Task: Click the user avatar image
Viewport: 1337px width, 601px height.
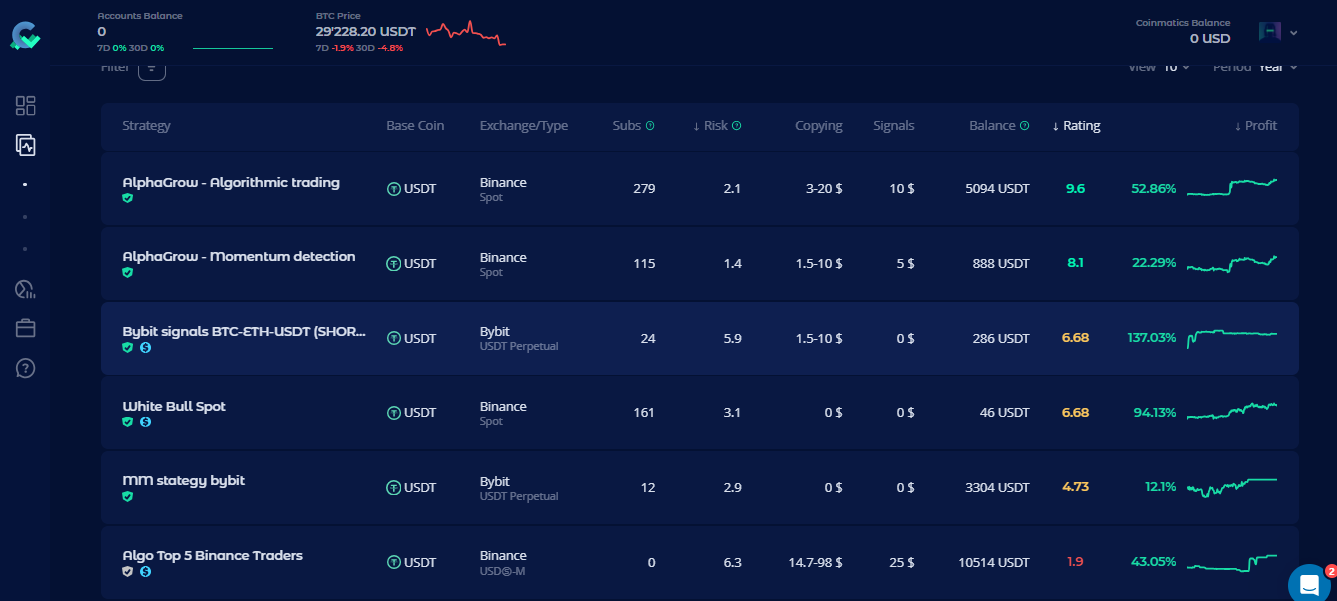Action: click(1270, 32)
